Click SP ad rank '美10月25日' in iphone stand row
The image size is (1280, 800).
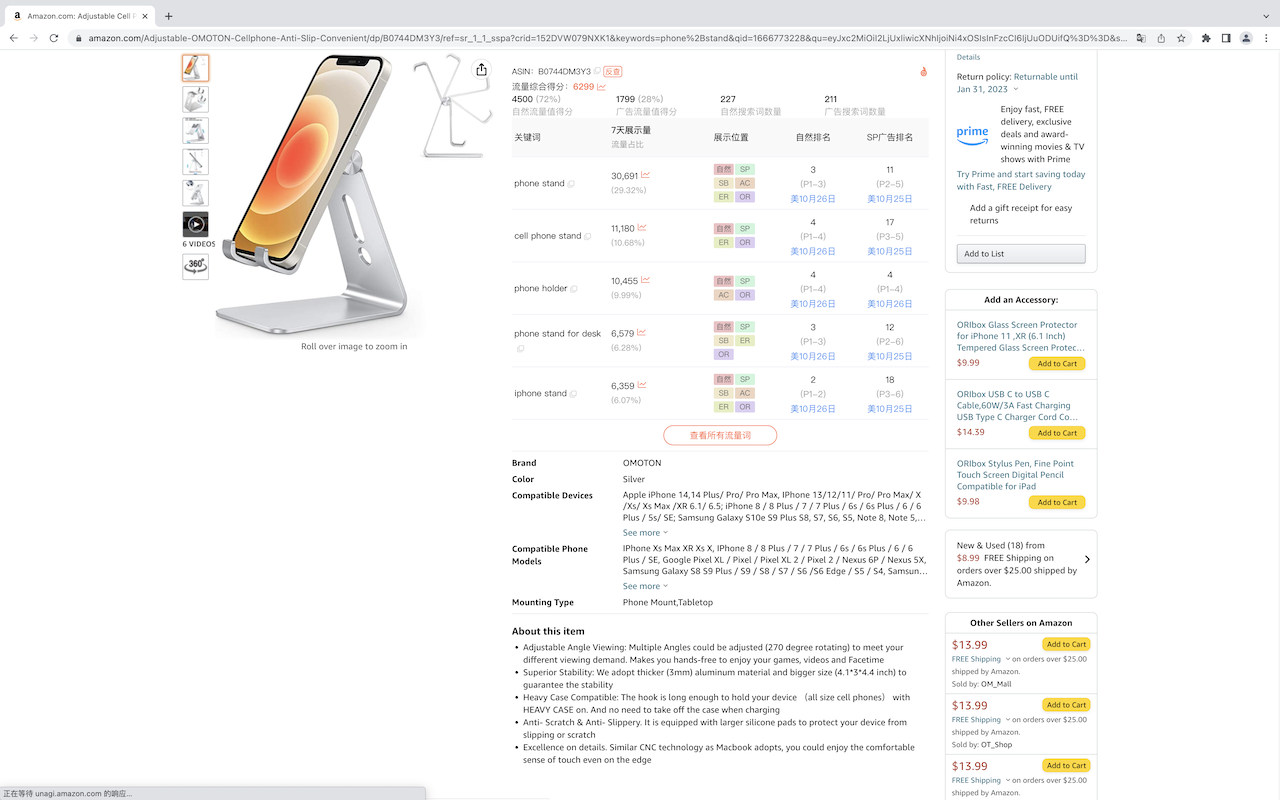(x=890, y=409)
